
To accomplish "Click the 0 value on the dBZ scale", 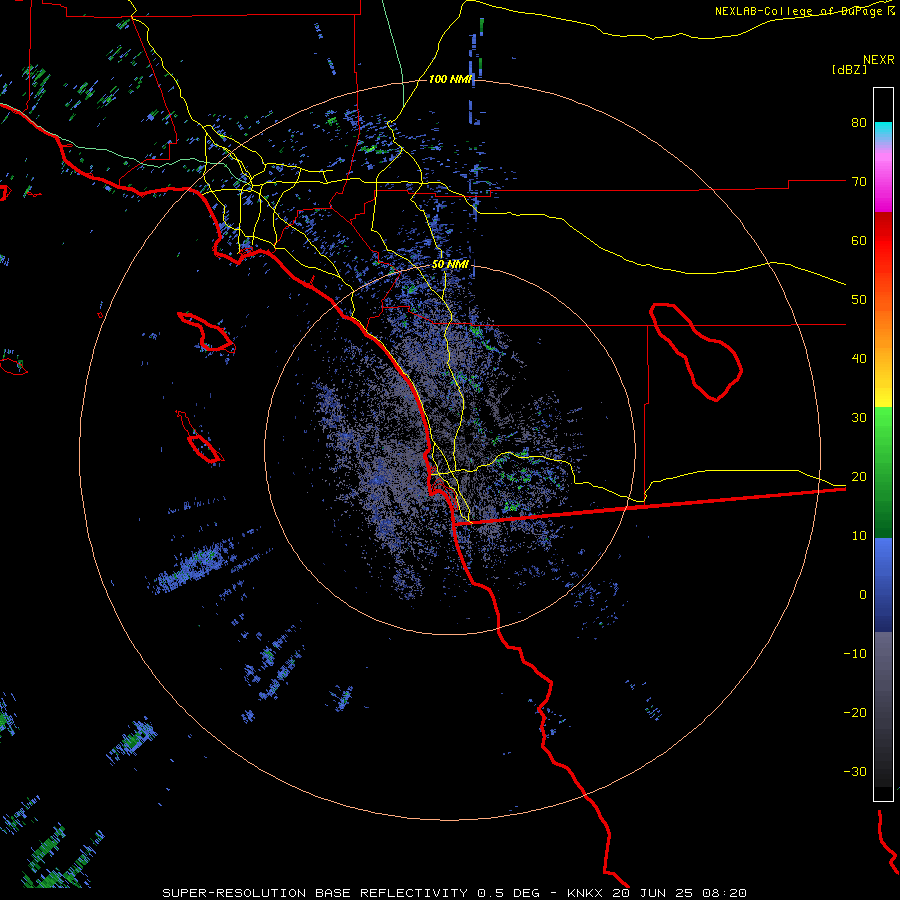I will click(863, 595).
